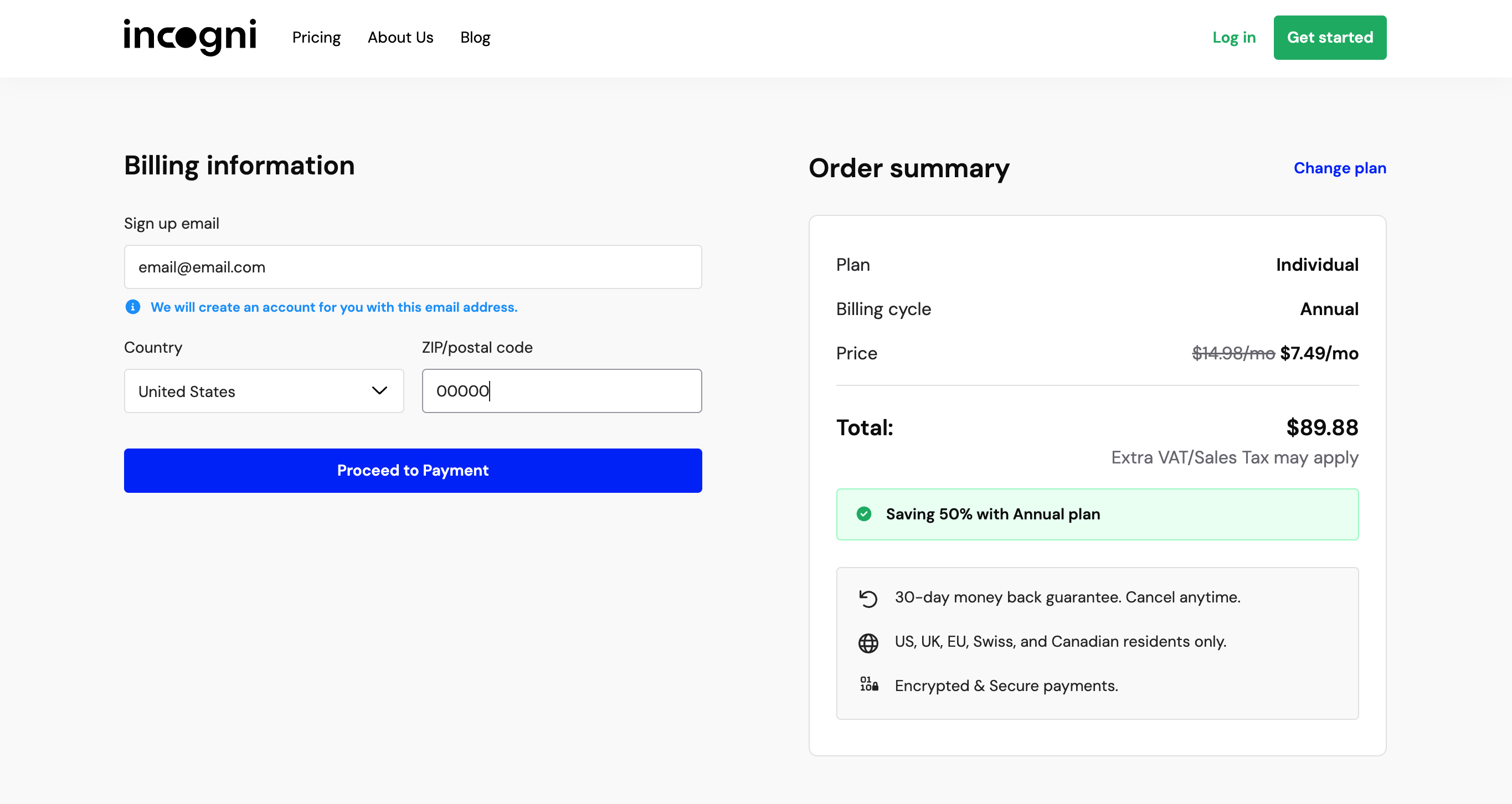Click the green checkmark in the savings banner
This screenshot has height=804, width=1512.
click(x=864, y=514)
